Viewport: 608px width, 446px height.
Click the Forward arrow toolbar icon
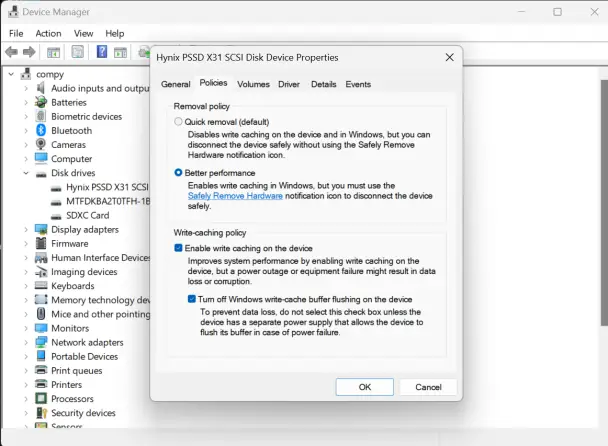coord(29,52)
